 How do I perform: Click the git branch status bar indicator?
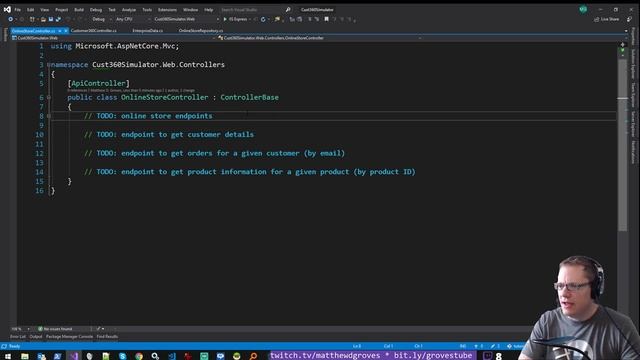point(516,346)
